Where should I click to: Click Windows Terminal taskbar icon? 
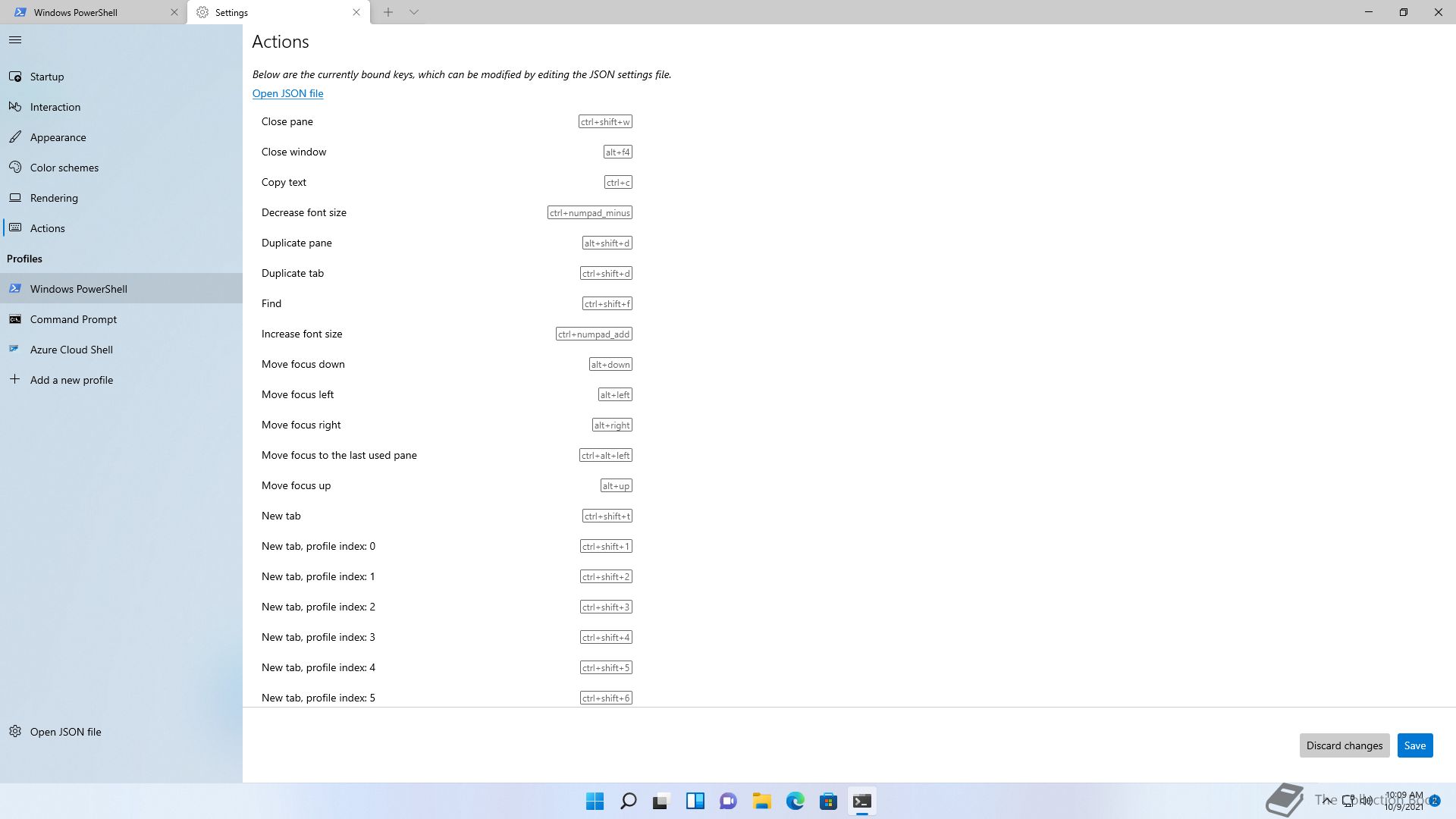click(x=862, y=801)
